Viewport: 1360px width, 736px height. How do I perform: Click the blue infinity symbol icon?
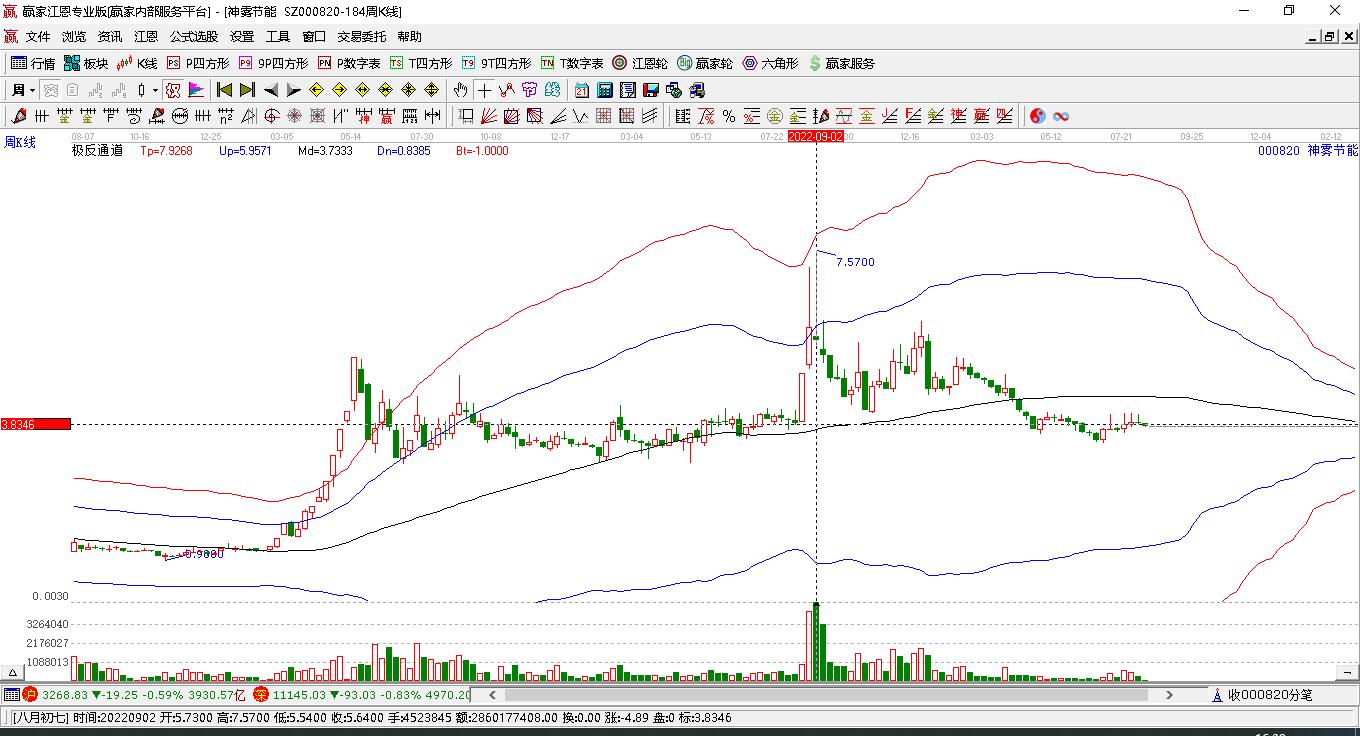[1061, 116]
